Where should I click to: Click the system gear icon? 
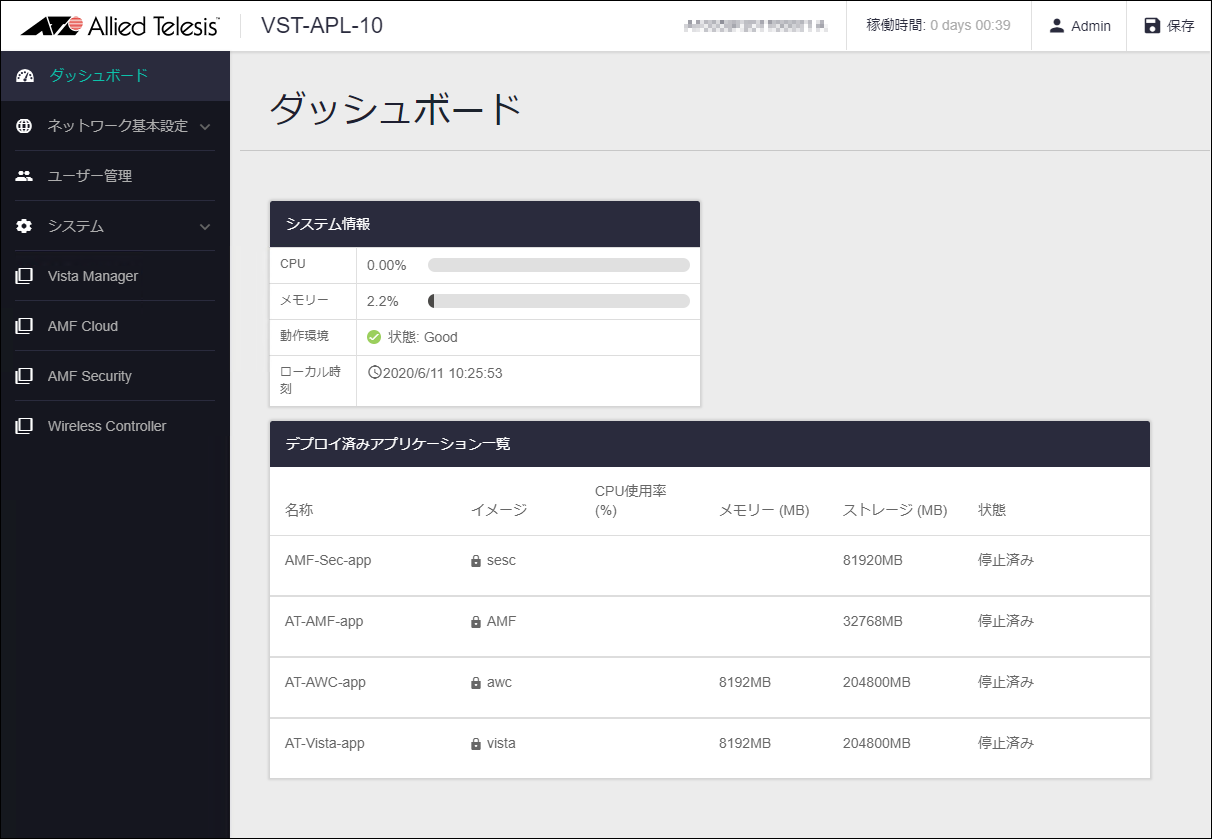[x=25, y=226]
